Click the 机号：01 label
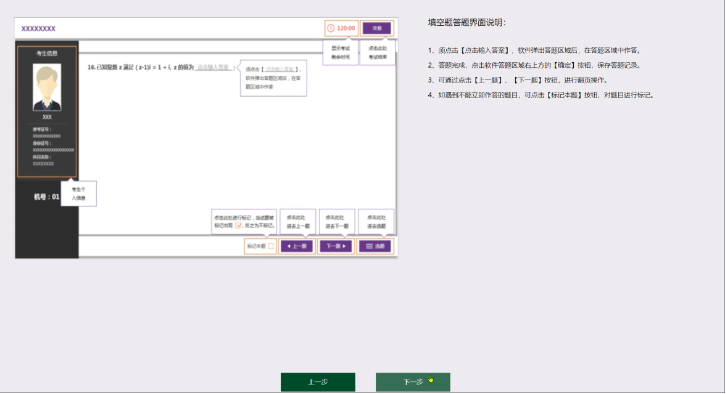This screenshot has width=726, height=394. pyautogui.click(x=46, y=197)
